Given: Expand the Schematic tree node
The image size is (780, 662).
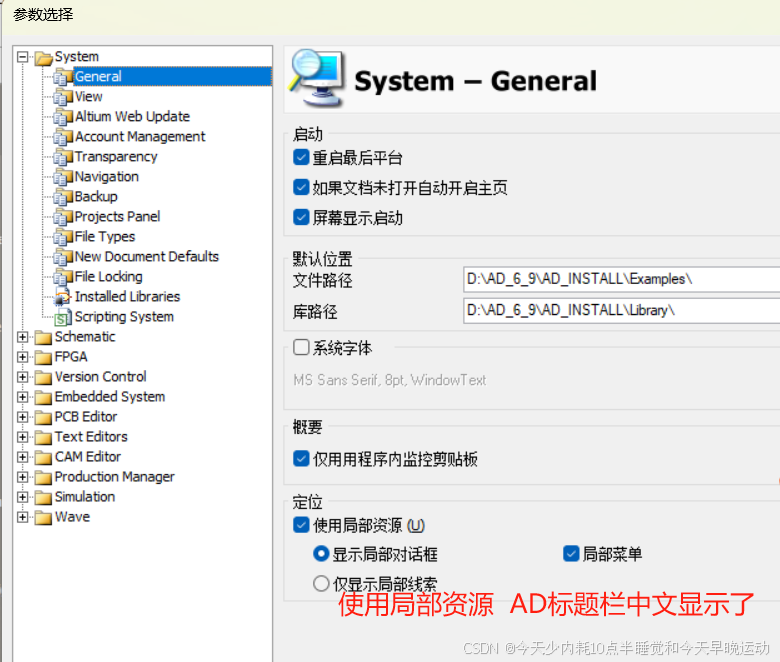Looking at the screenshot, I should (x=22, y=337).
